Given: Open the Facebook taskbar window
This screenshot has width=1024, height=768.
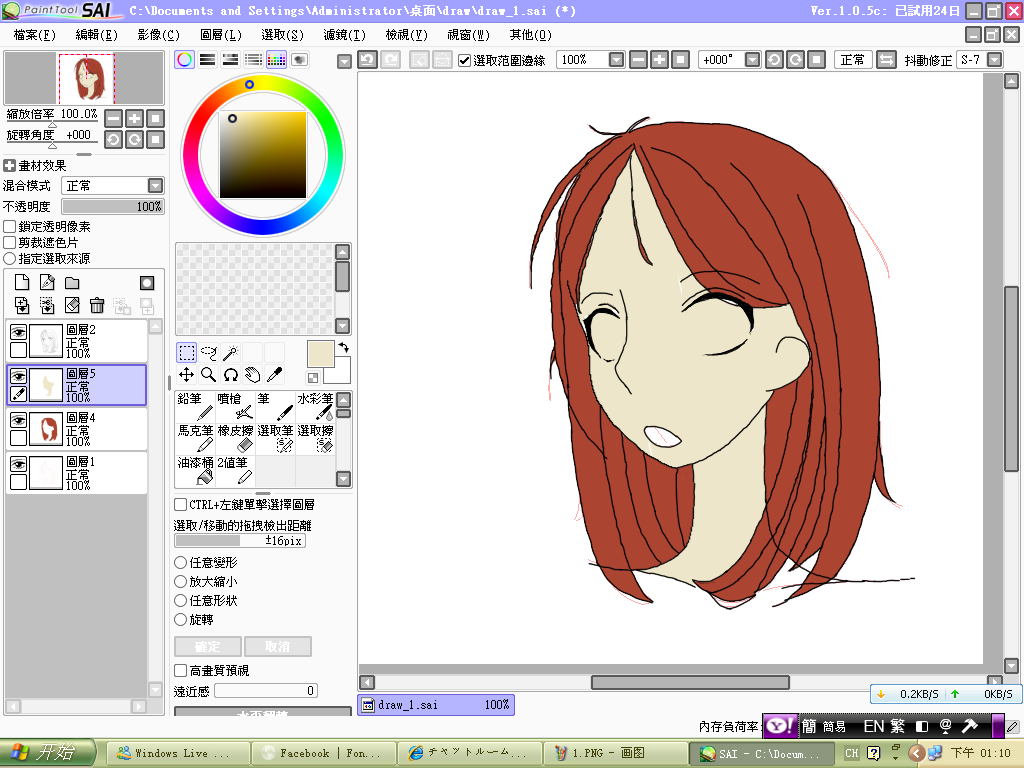Looking at the screenshot, I should pos(324,754).
